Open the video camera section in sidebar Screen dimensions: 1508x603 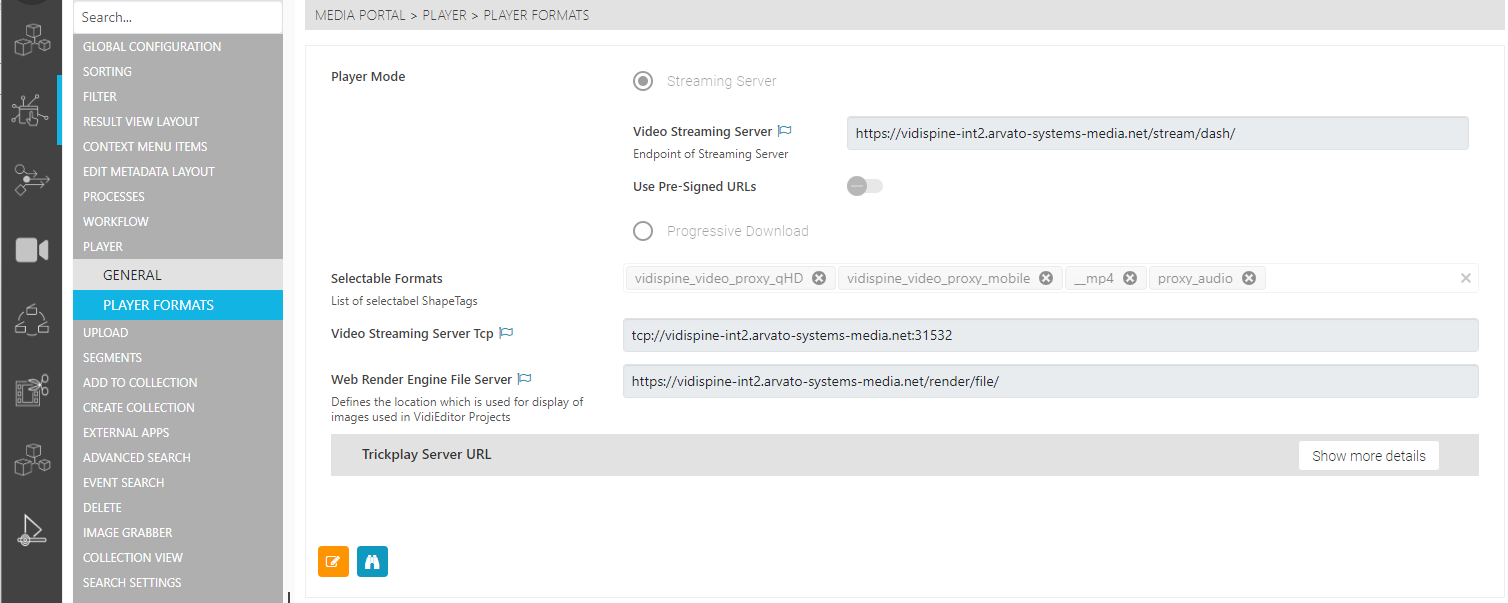tap(31, 250)
